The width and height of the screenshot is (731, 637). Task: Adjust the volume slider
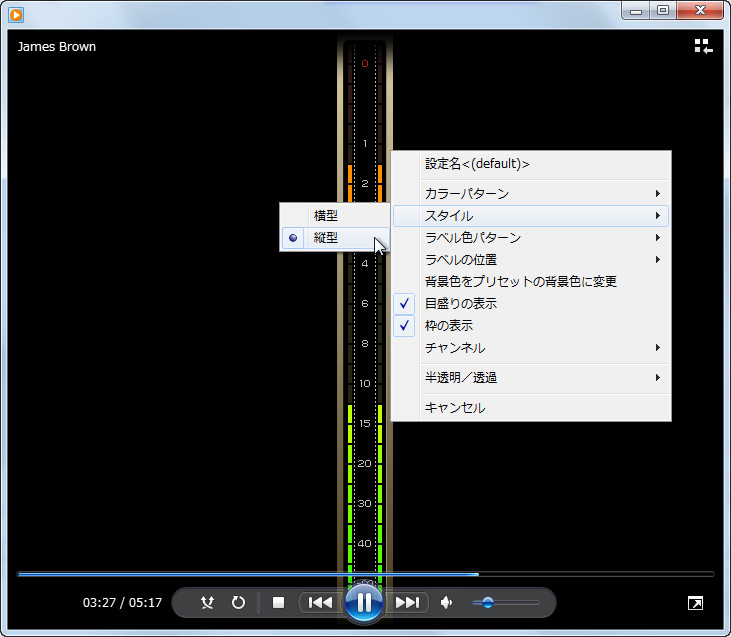tap(506, 602)
